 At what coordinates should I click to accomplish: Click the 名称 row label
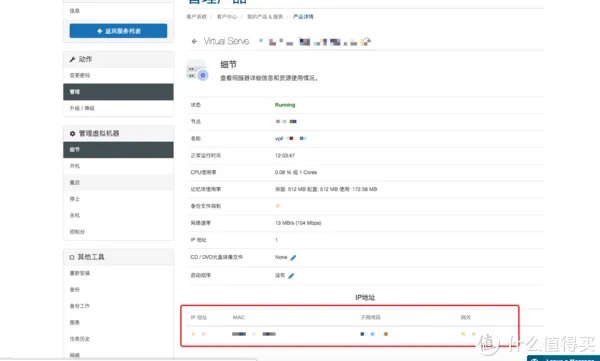(196, 139)
